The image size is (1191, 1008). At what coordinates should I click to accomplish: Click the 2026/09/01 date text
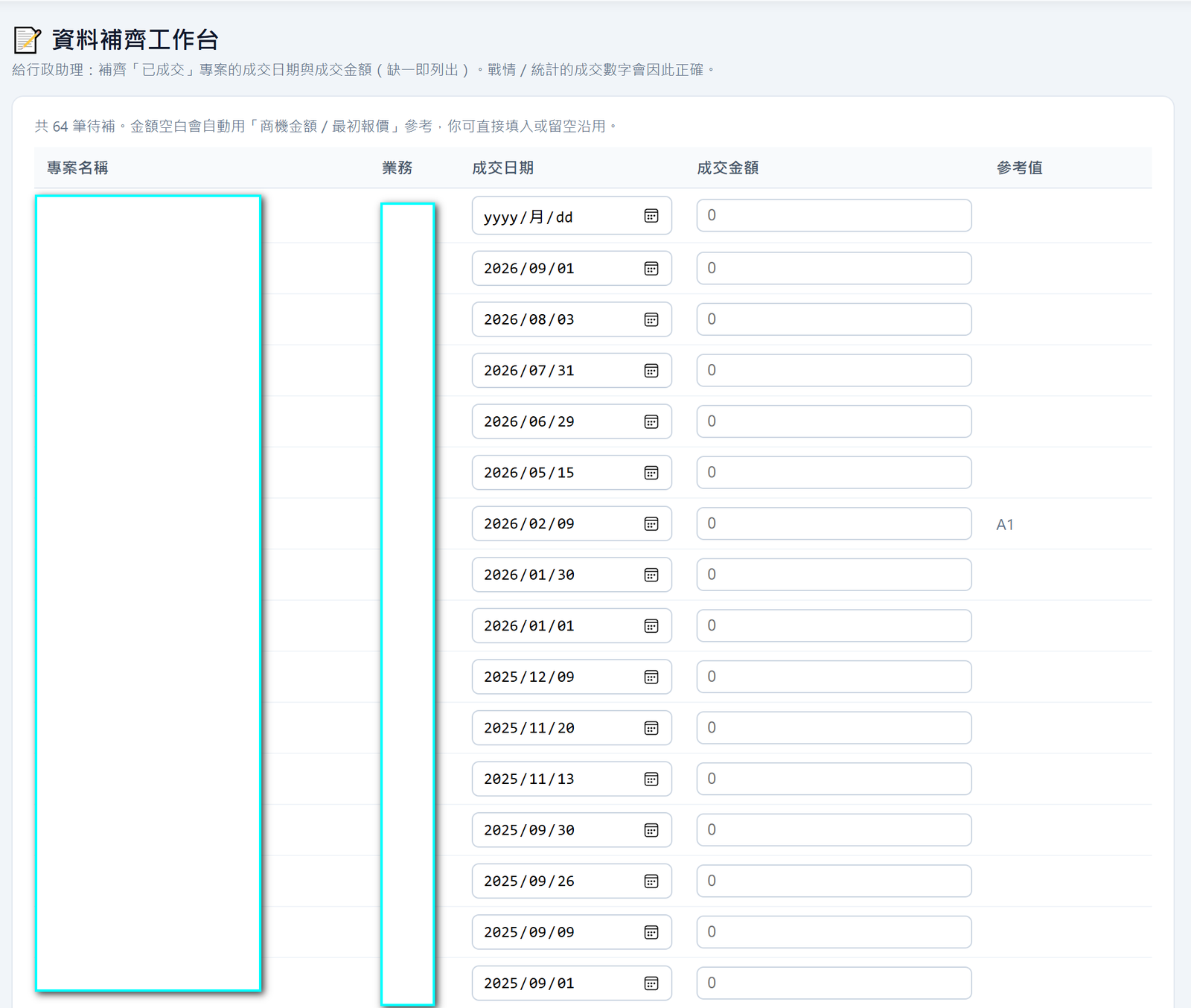(529, 269)
